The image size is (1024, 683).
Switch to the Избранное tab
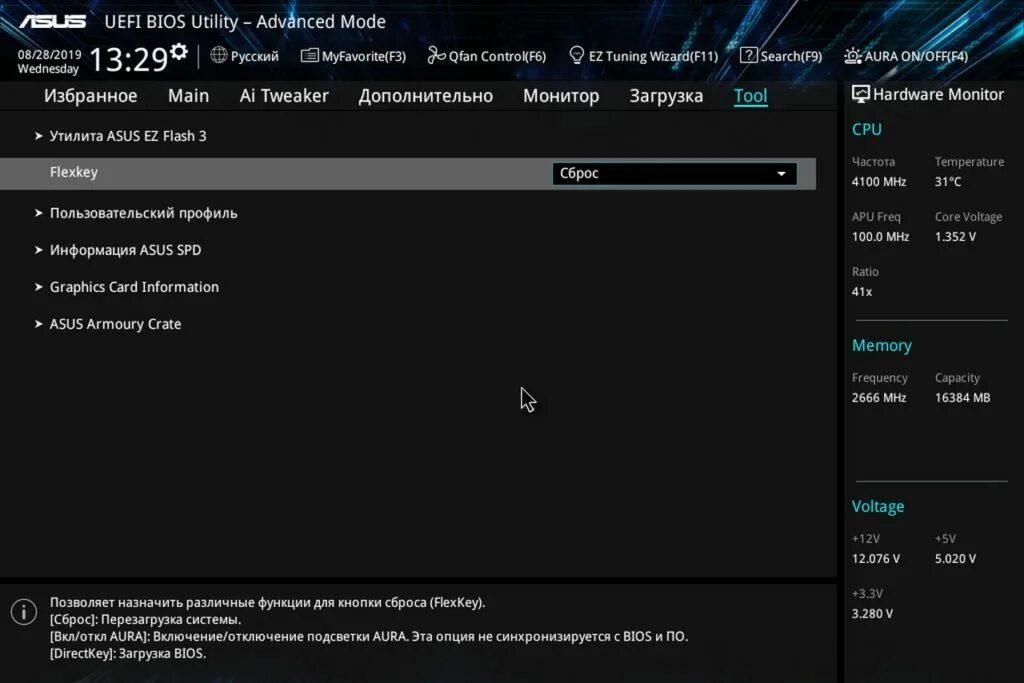pyautogui.click(x=91, y=96)
